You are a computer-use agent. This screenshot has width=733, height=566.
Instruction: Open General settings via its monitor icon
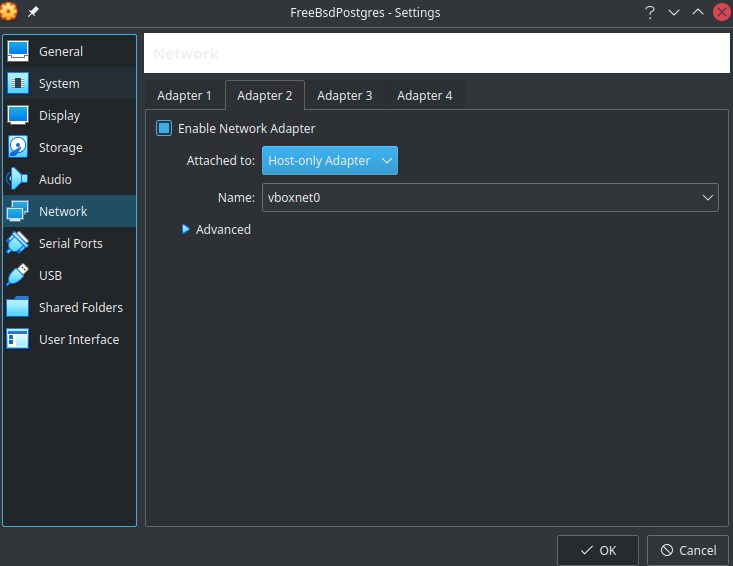tap(18, 51)
